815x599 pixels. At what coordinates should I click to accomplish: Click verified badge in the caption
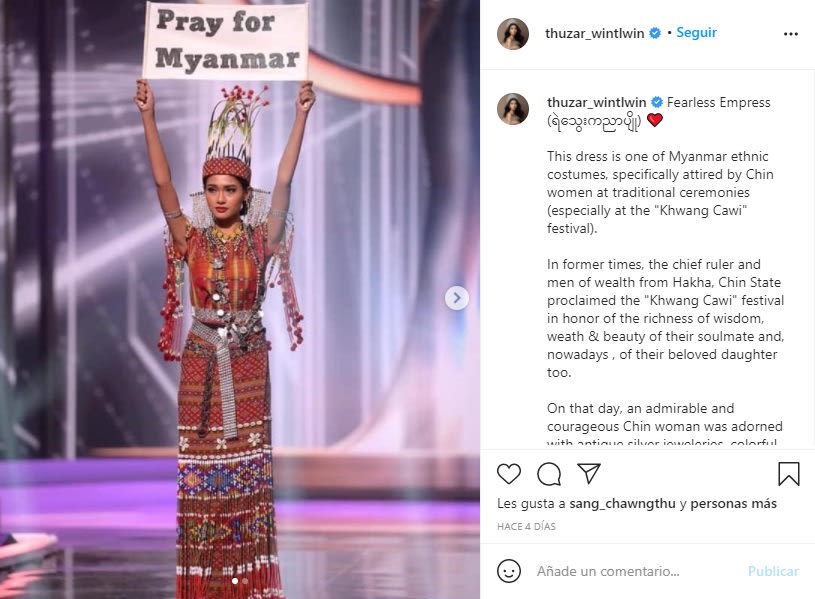click(x=657, y=102)
